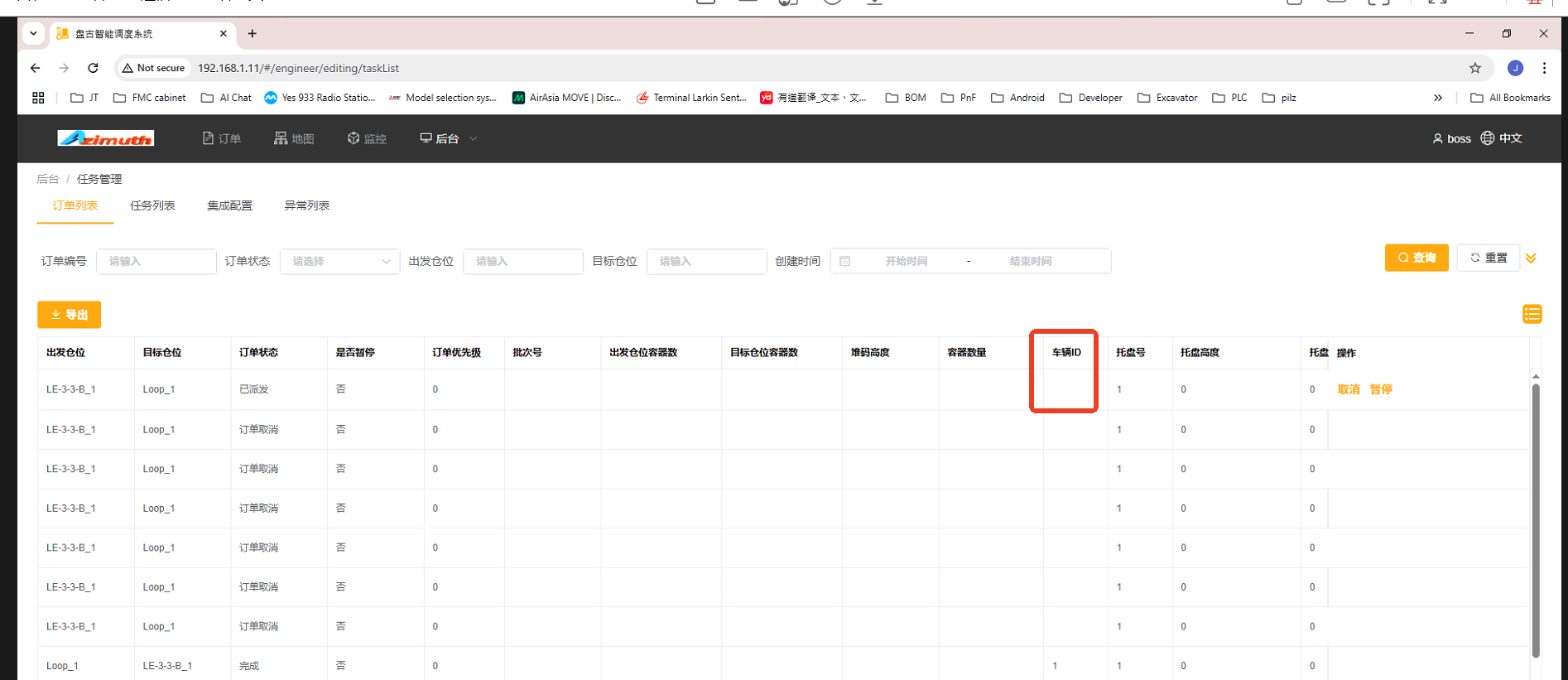Bookmark this page with star icon
The width and height of the screenshot is (1568, 680).
(x=1474, y=68)
